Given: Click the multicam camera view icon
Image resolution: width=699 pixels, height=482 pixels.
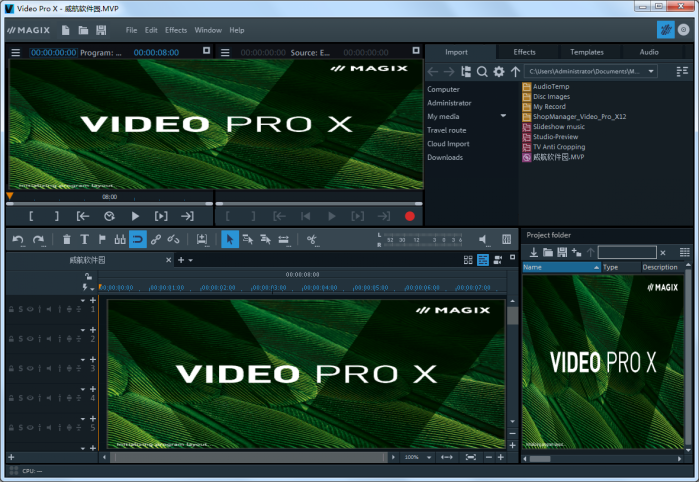Looking at the screenshot, I should coord(498,260).
